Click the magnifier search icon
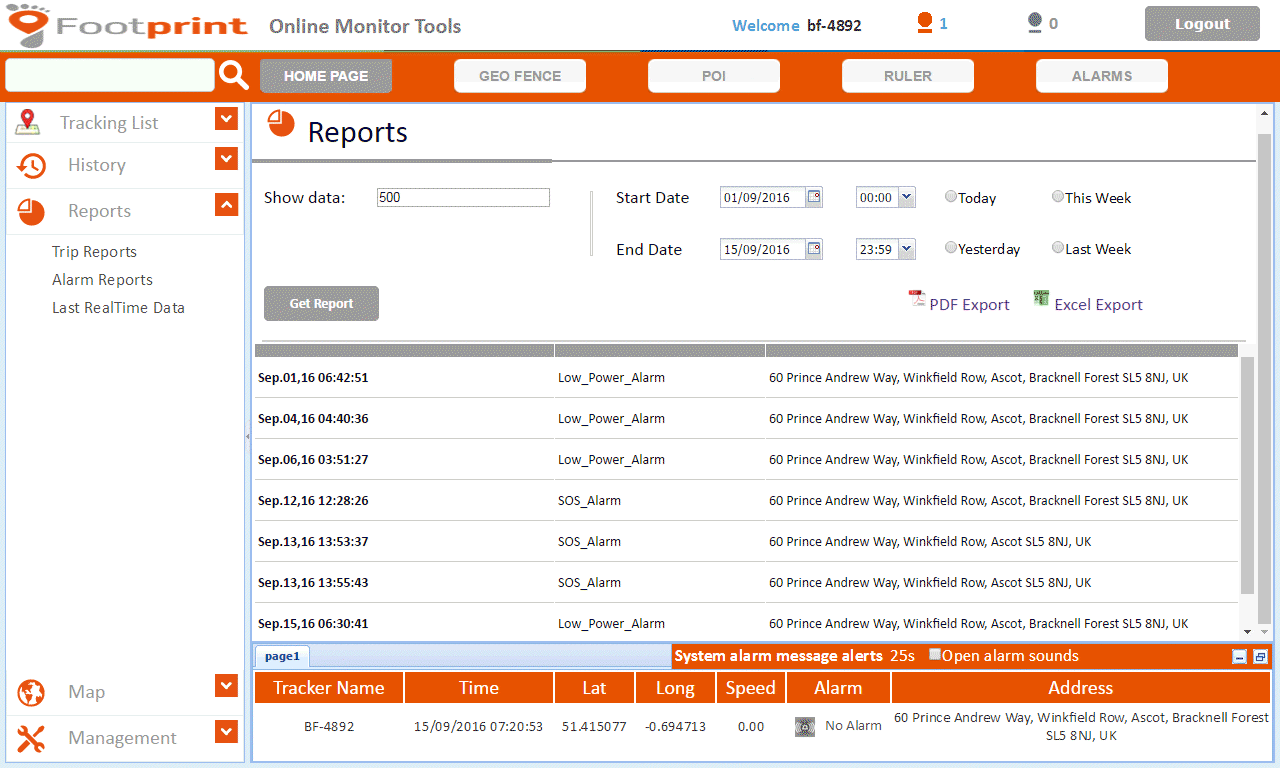Viewport: 1280px width, 768px height. coord(233,75)
